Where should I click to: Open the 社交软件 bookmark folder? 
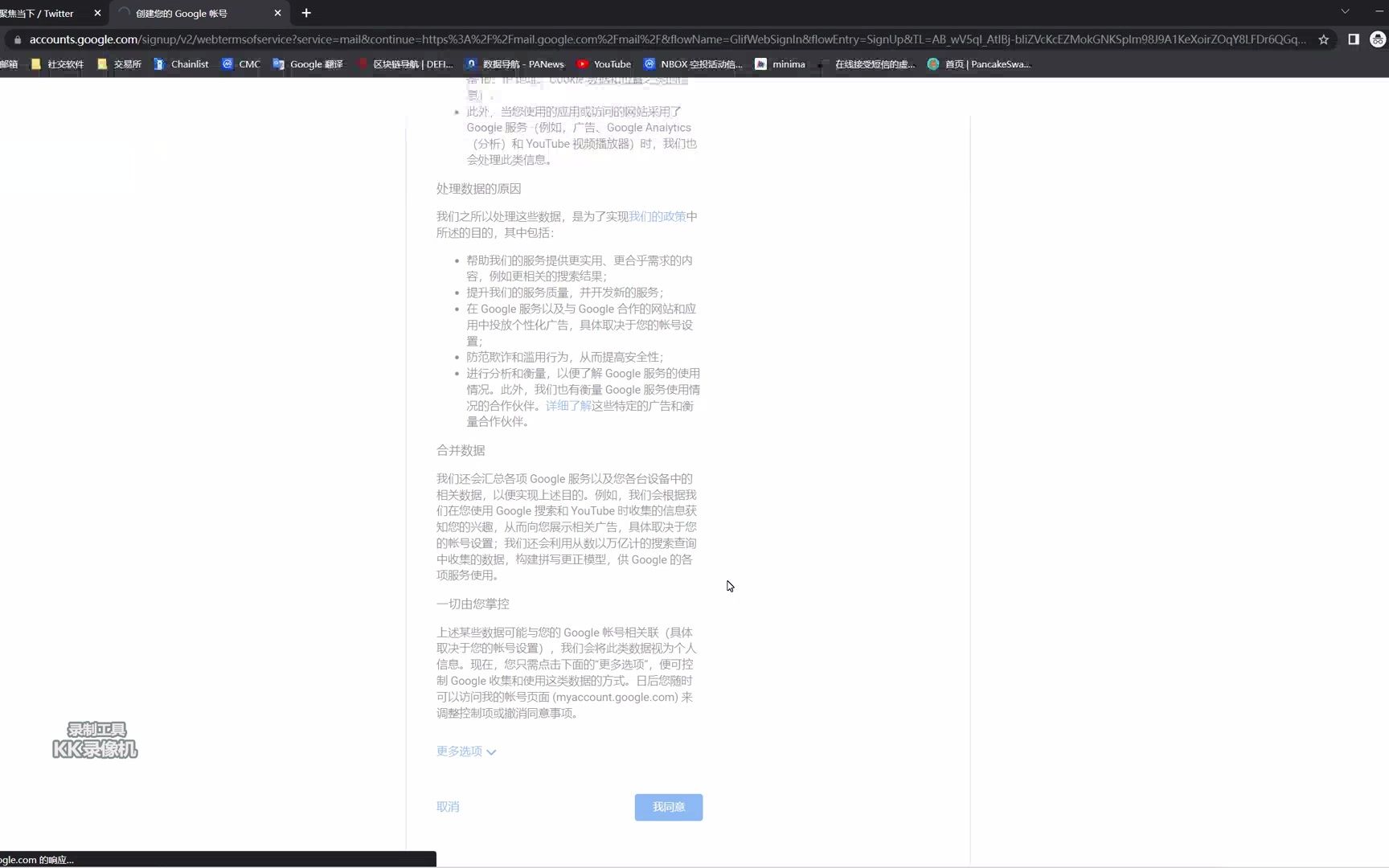coord(57,64)
